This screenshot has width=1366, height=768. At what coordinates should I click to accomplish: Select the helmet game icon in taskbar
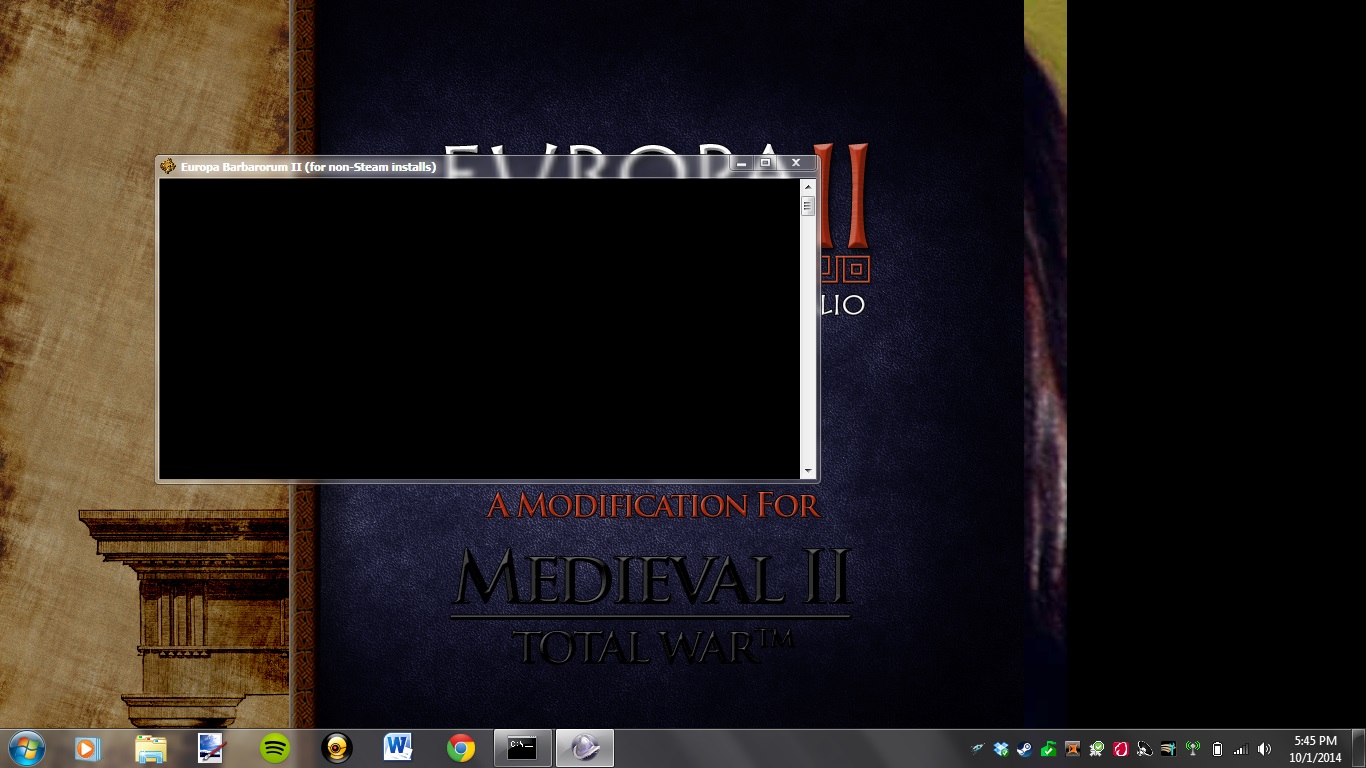tap(585, 748)
